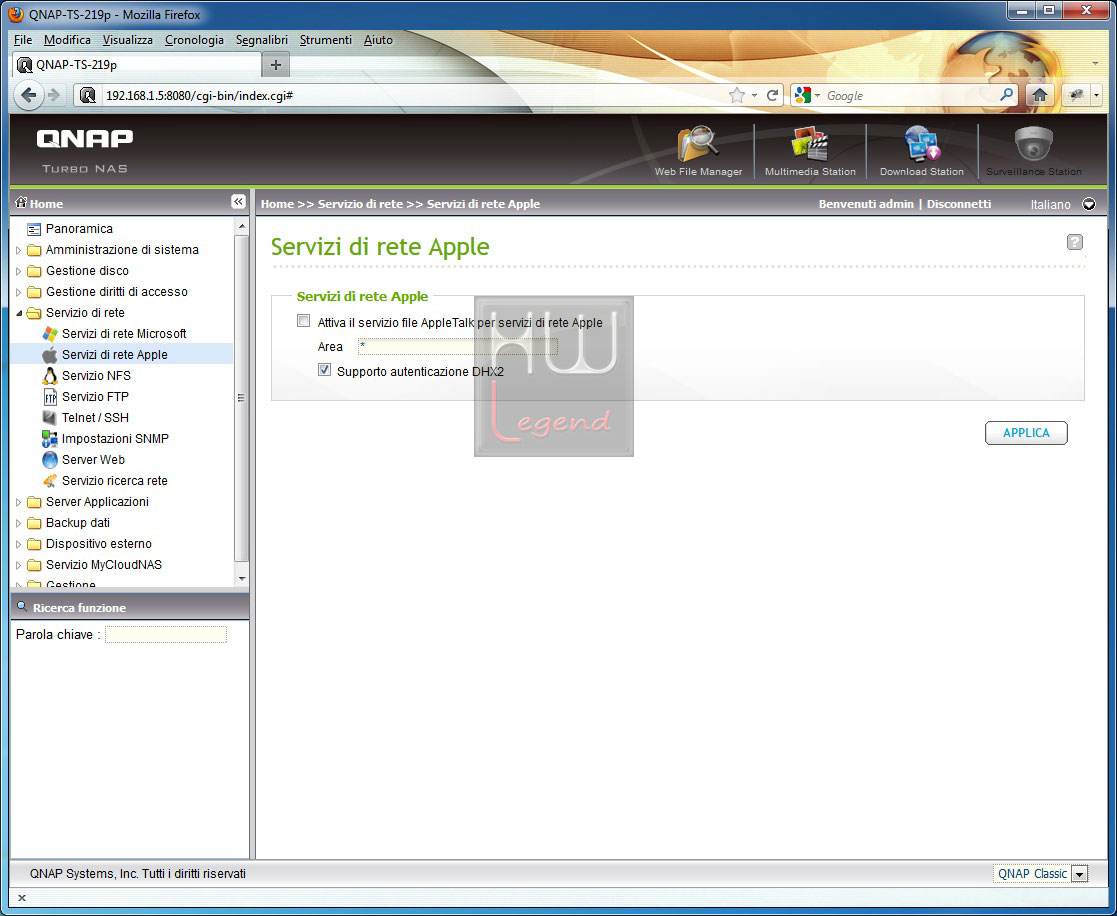Click the Parola chiave search field
Viewport: 1117px width, 916px height.
pyautogui.click(x=165, y=634)
